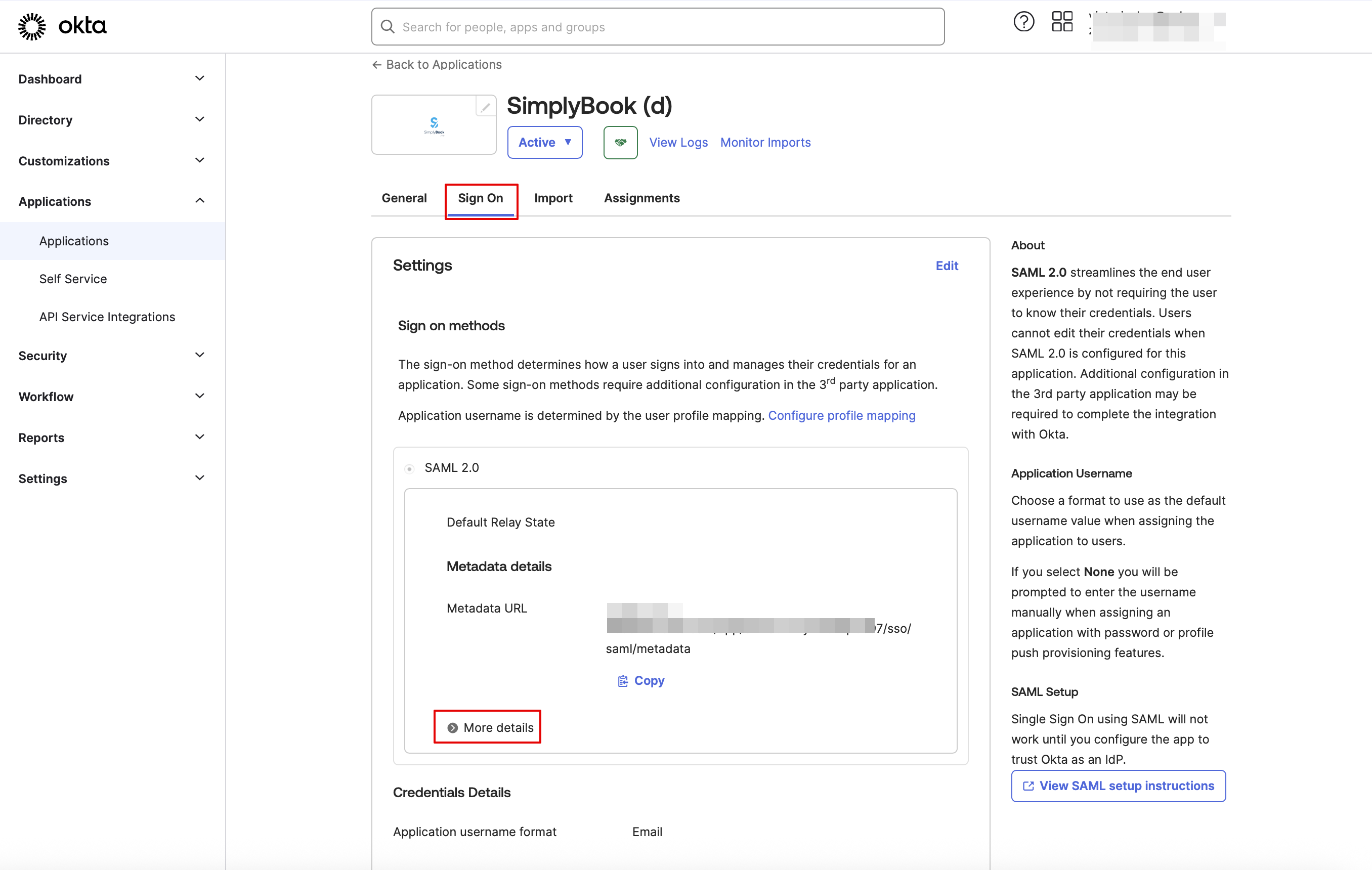The image size is (1372, 870).
Task: Click the Okta logo icon
Action: pos(32,26)
